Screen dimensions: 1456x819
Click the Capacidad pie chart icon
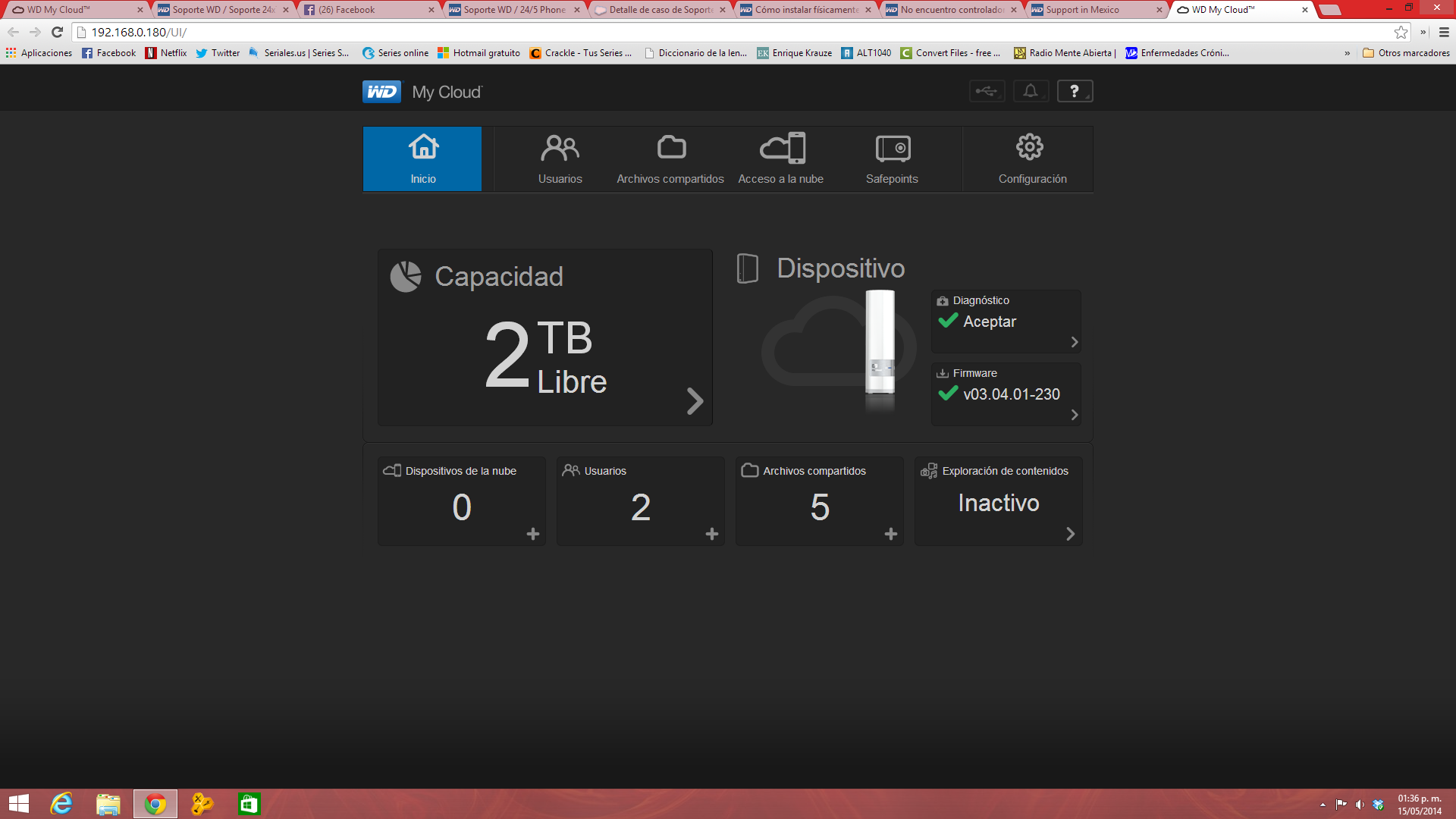coord(406,277)
